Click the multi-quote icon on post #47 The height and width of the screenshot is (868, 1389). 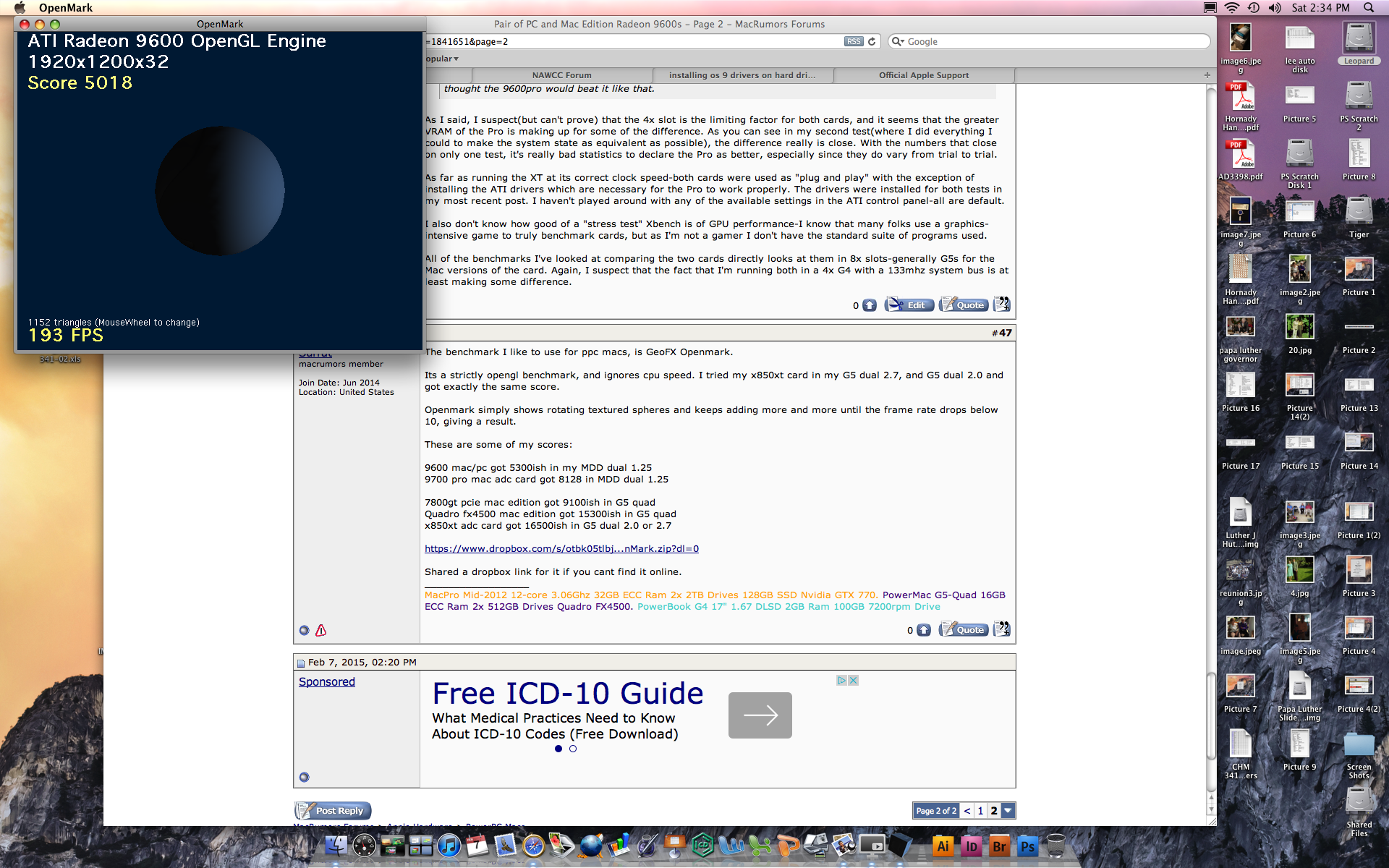[x=1002, y=629]
